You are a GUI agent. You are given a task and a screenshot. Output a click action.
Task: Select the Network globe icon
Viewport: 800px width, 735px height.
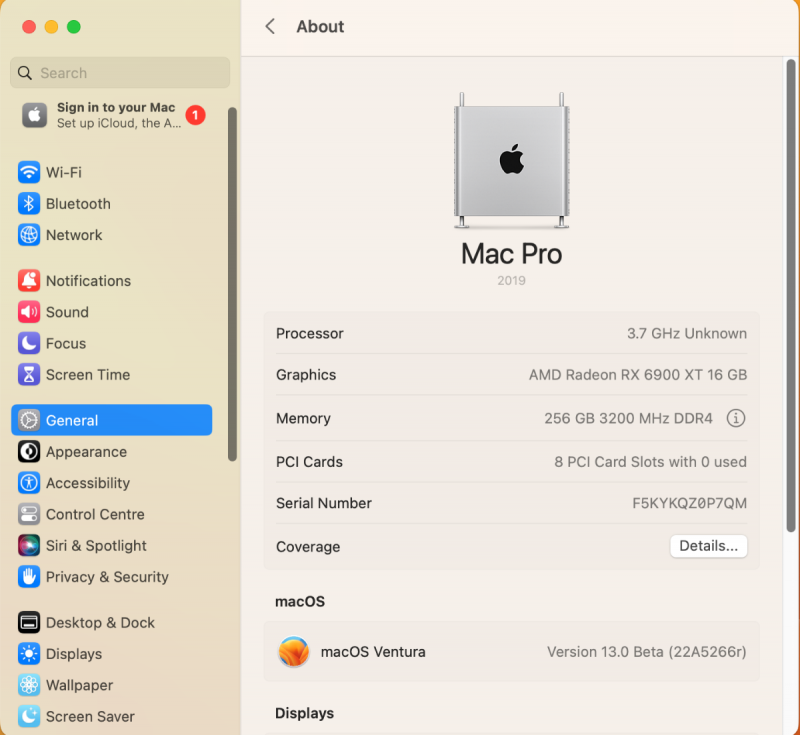tap(29, 235)
